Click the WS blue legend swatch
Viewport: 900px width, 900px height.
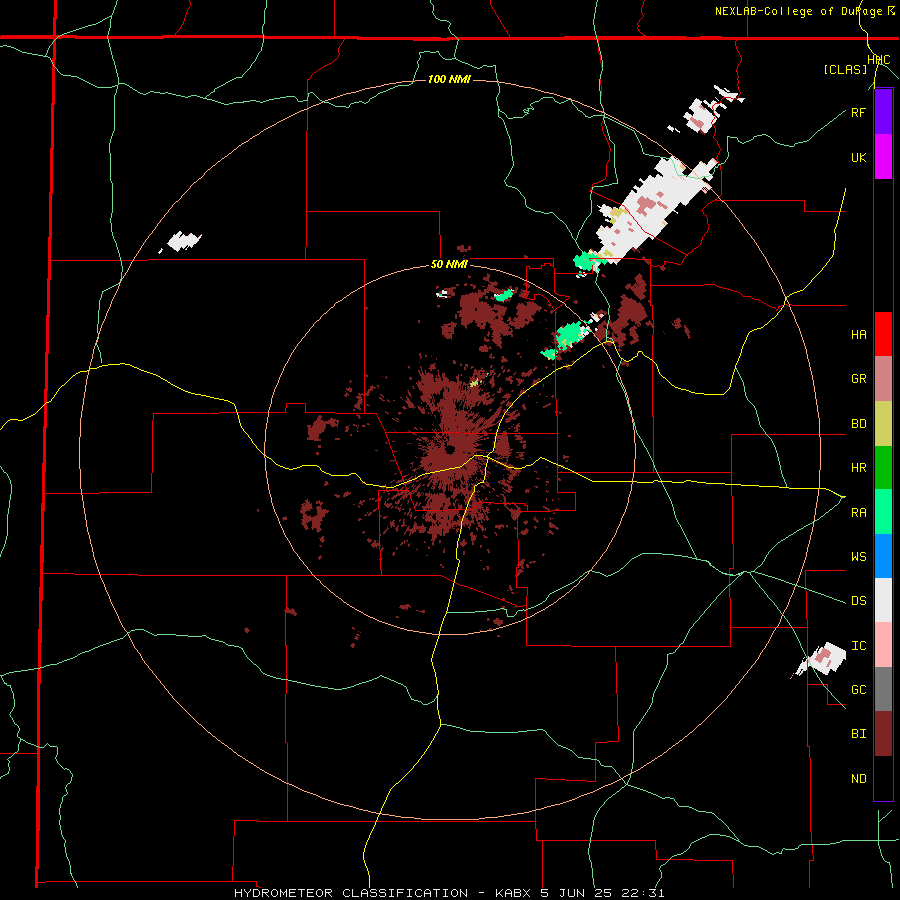point(883,556)
